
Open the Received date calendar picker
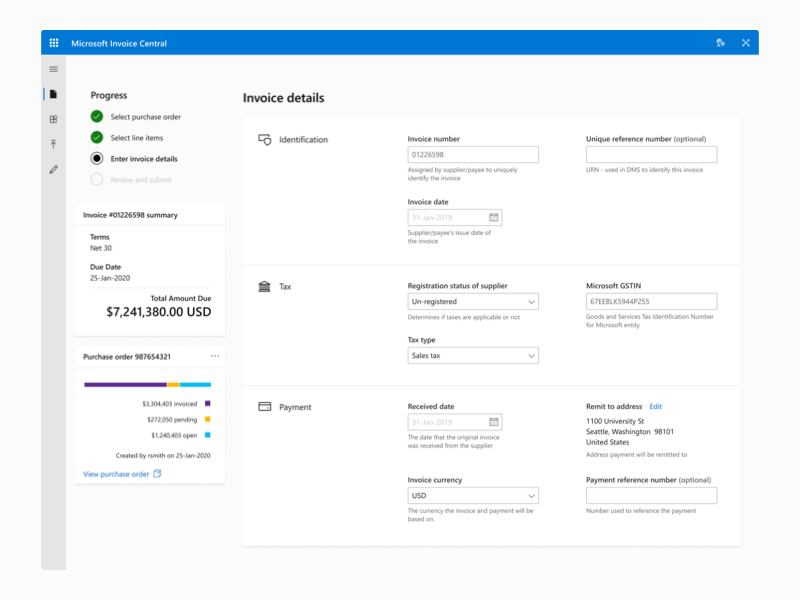click(493, 422)
